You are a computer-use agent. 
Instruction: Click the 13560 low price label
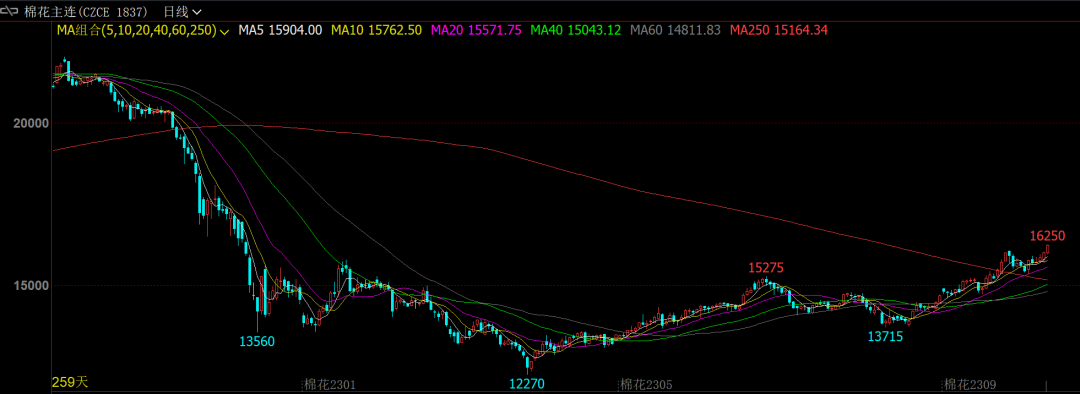tap(257, 341)
